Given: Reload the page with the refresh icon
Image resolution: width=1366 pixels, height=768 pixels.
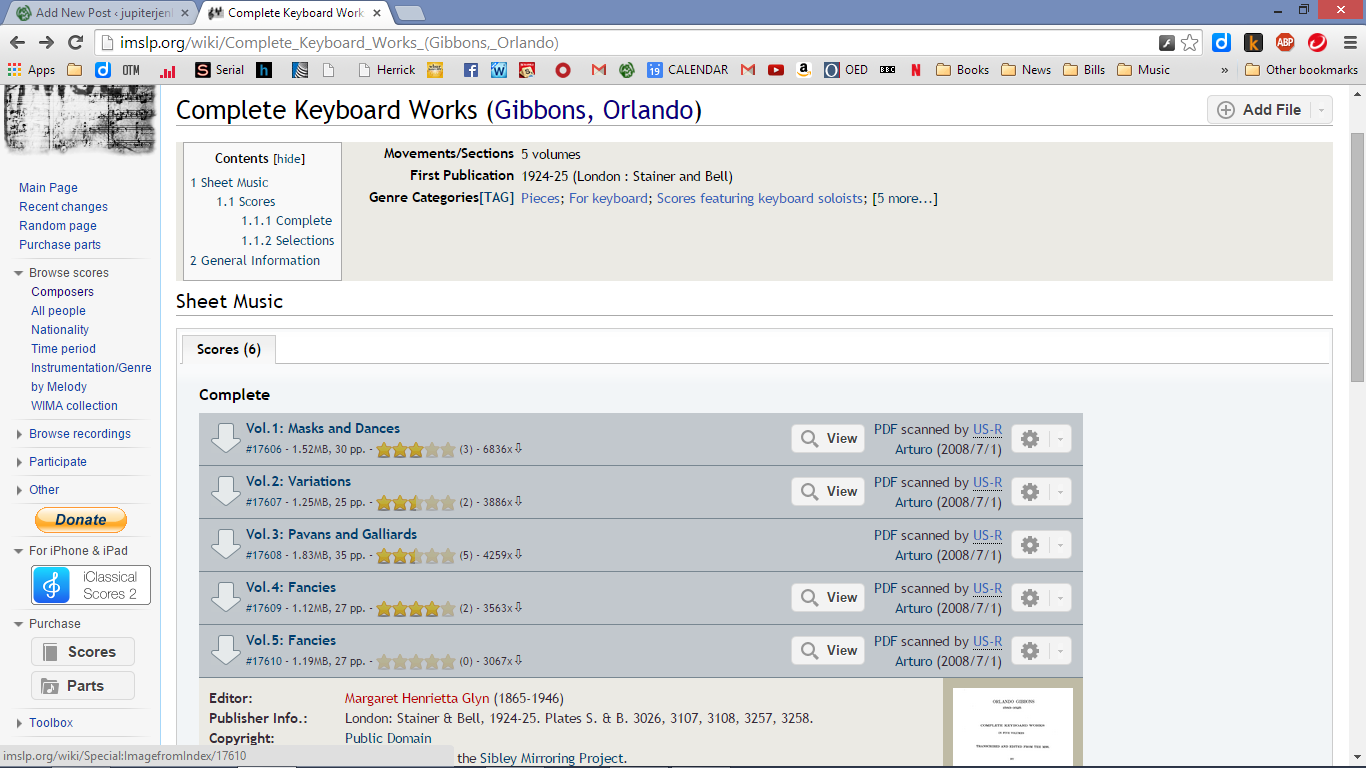Looking at the screenshot, I should [75, 42].
